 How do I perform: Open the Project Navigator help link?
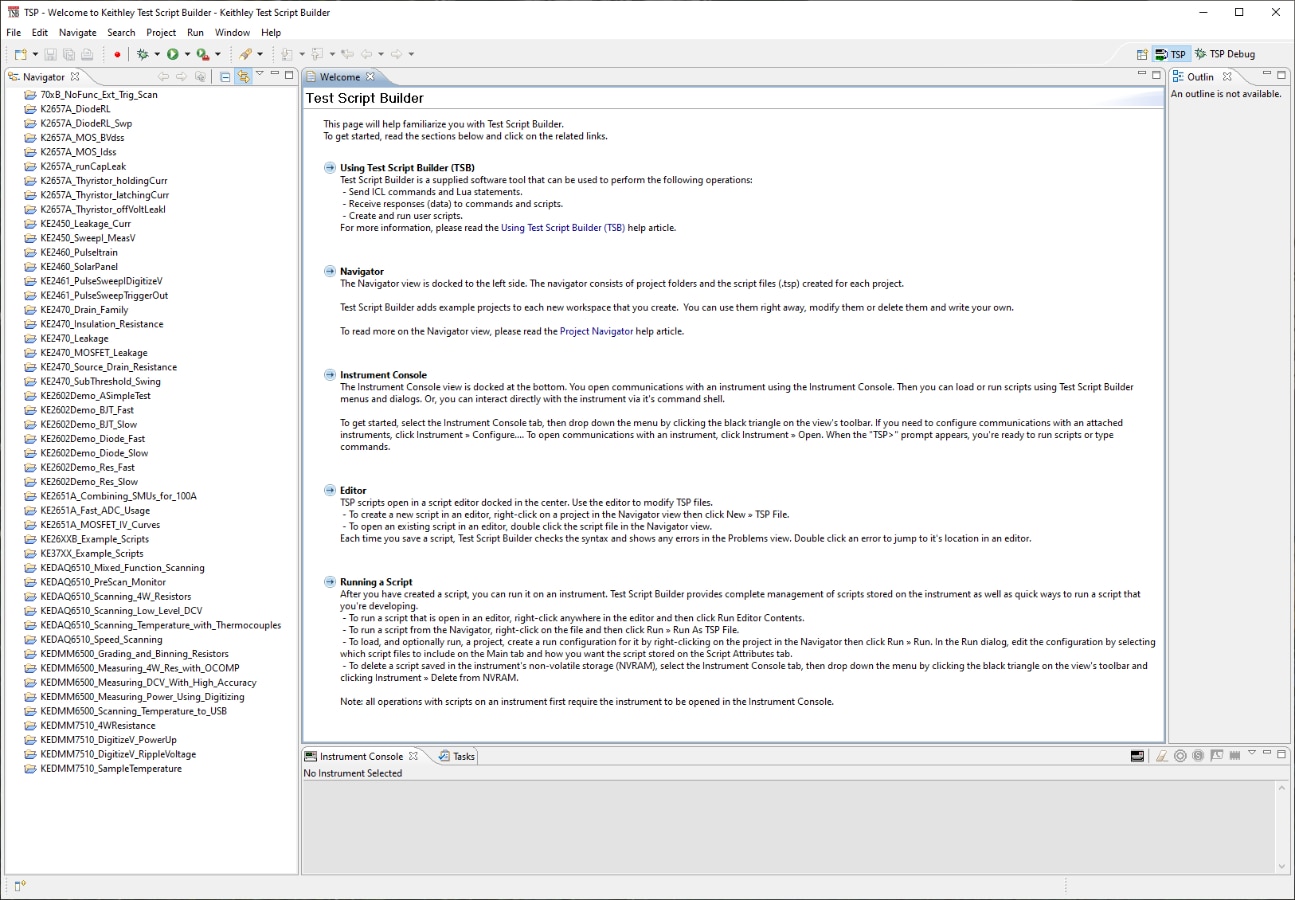pos(596,331)
